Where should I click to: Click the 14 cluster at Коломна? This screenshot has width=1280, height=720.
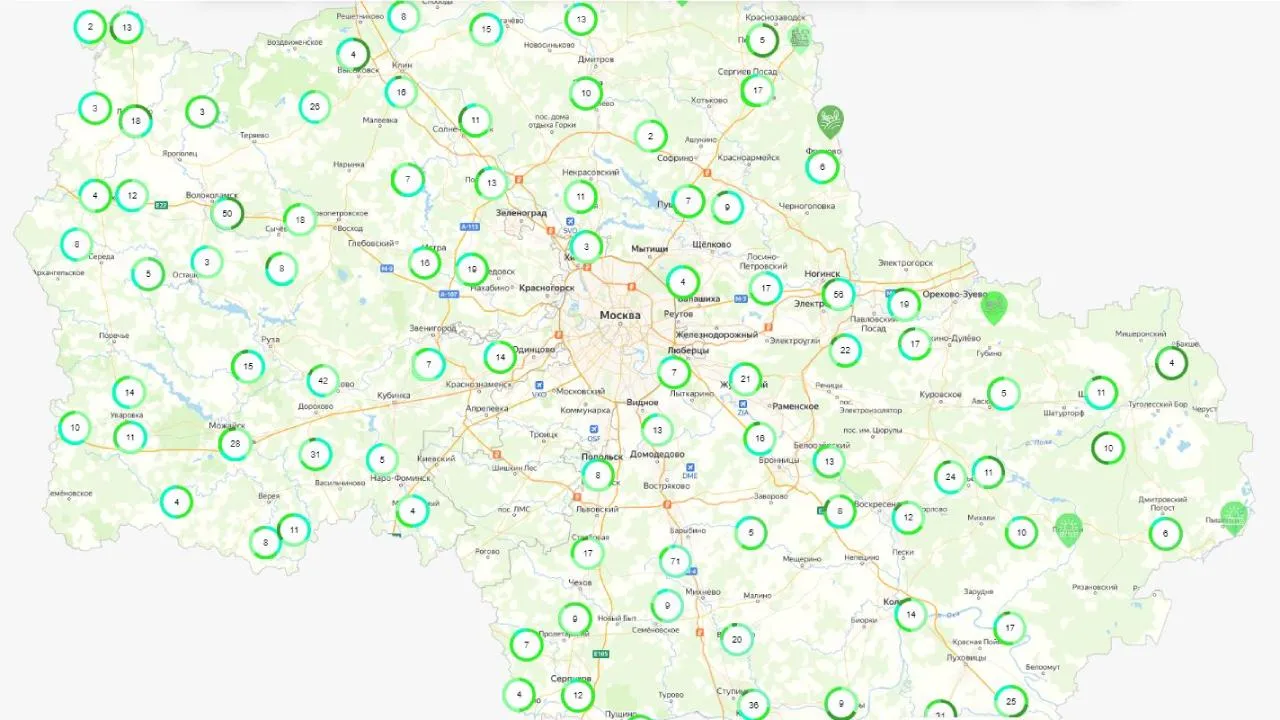pyautogui.click(x=911, y=614)
